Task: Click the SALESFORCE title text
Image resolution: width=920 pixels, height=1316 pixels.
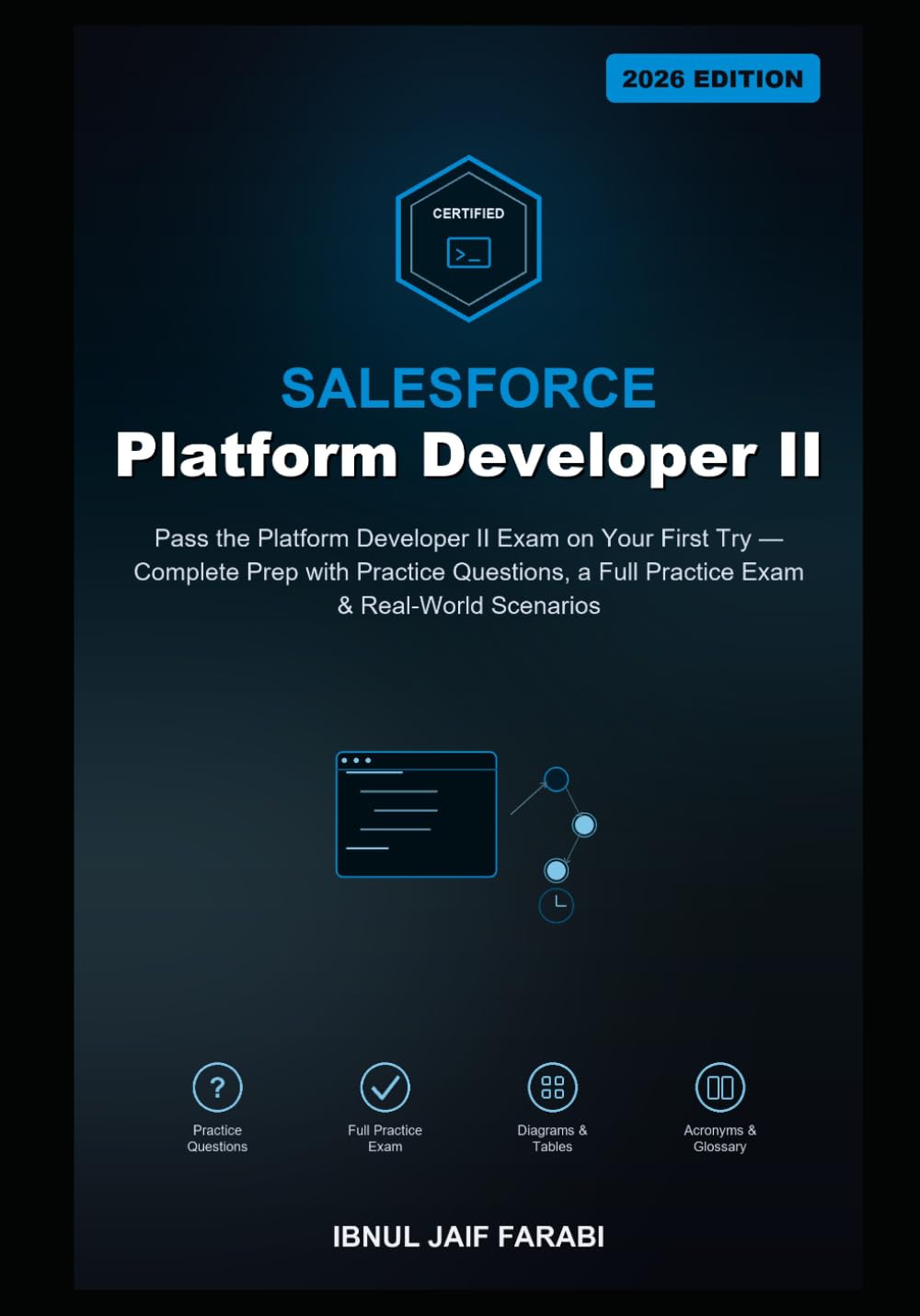Action: pyautogui.click(x=468, y=387)
